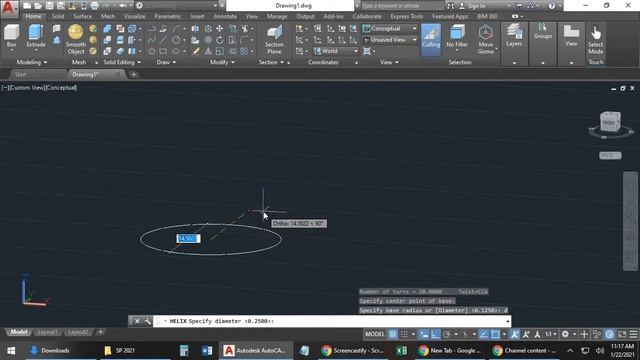Expand the Solid Editing panel
The width and height of the screenshot is (640, 360).
point(122,62)
